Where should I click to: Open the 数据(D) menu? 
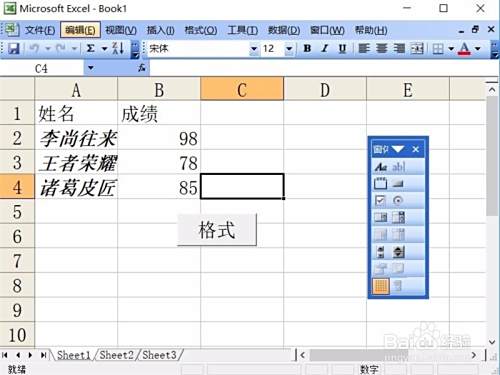(x=284, y=30)
